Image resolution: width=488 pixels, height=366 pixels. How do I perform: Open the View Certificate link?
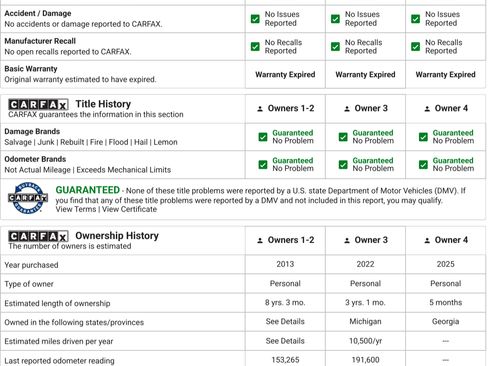coord(129,209)
